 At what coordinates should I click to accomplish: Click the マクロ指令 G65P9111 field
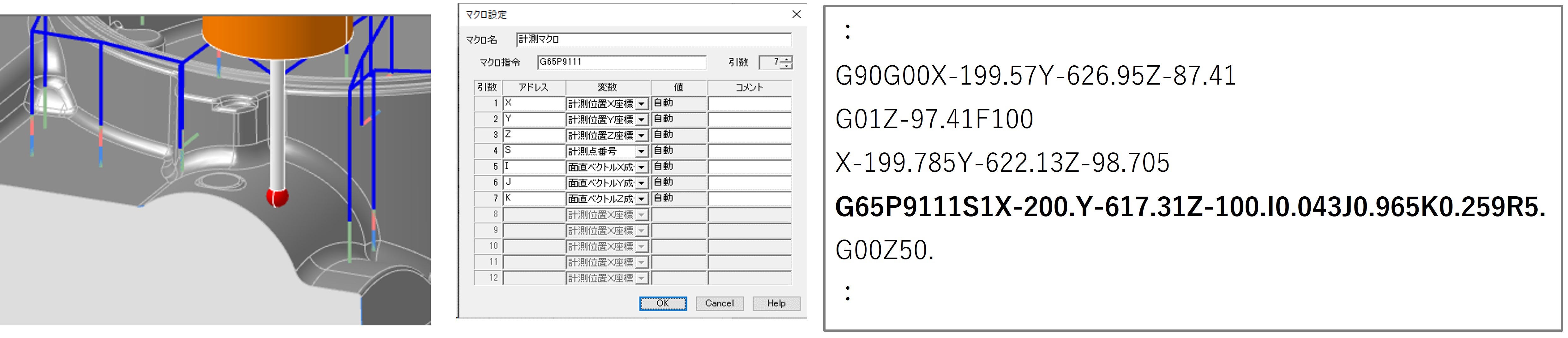tap(621, 62)
